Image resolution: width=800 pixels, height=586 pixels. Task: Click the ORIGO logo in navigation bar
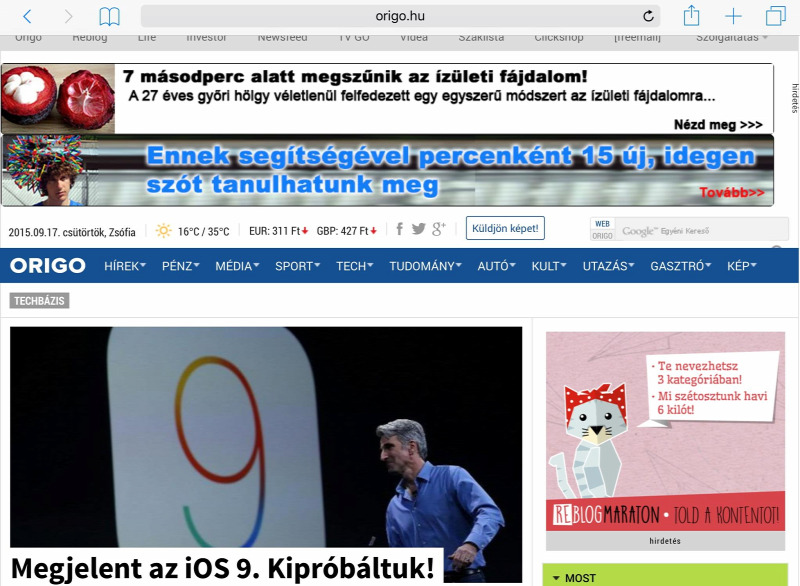point(47,266)
